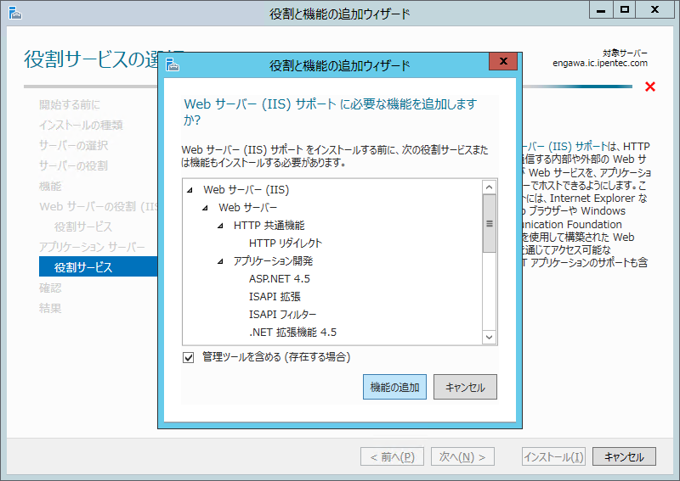
Task: Click scroll up arrow in feature list
Action: (489, 187)
